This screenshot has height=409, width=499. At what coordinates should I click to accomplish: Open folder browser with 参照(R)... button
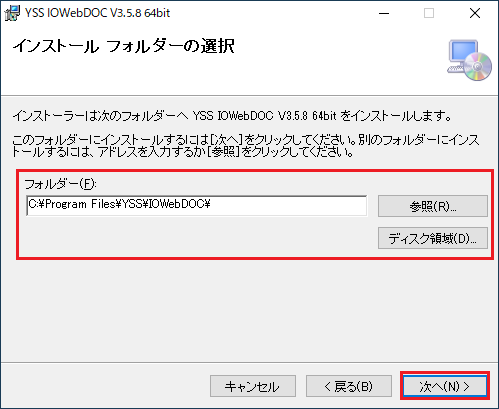[x=433, y=206]
